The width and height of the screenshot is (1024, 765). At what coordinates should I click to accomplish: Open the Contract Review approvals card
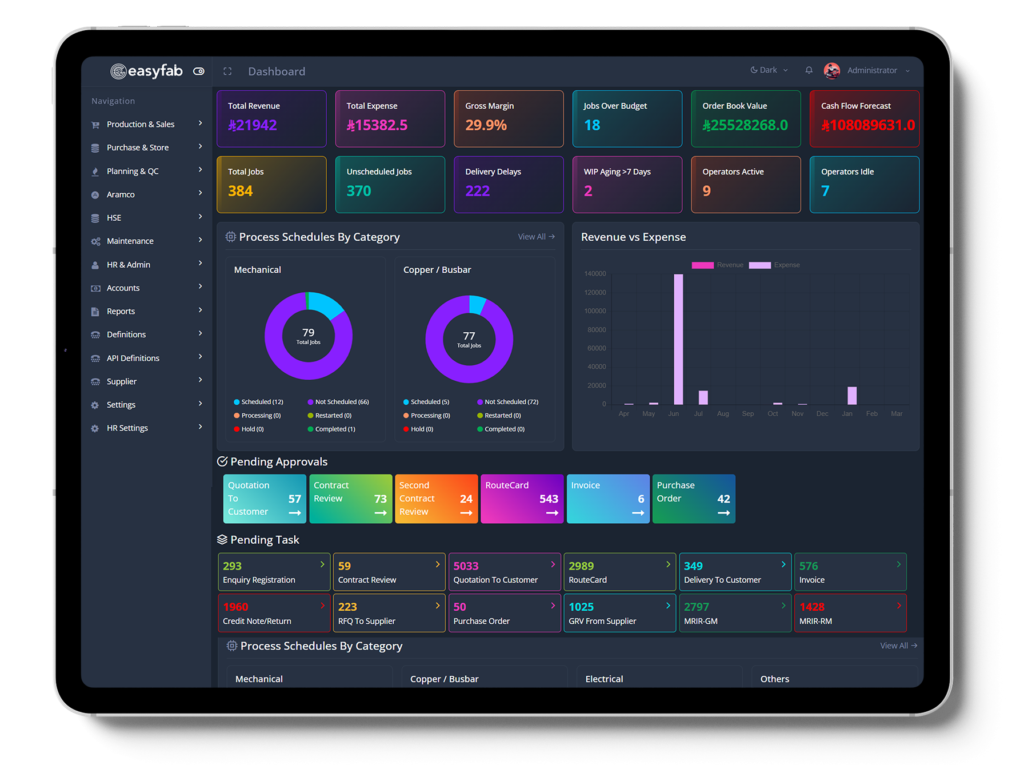351,498
